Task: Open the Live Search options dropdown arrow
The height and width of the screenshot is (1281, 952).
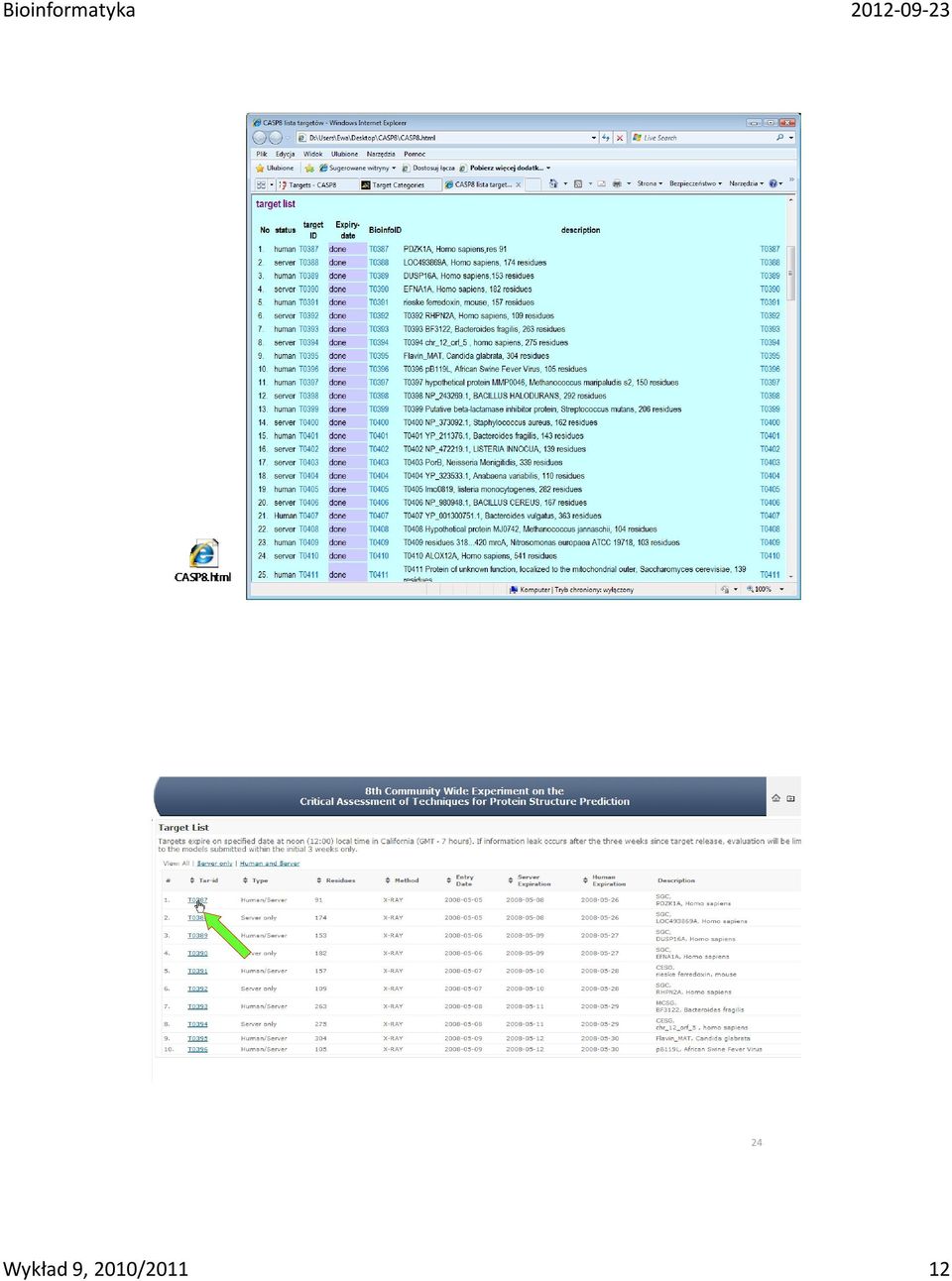Action: click(791, 138)
